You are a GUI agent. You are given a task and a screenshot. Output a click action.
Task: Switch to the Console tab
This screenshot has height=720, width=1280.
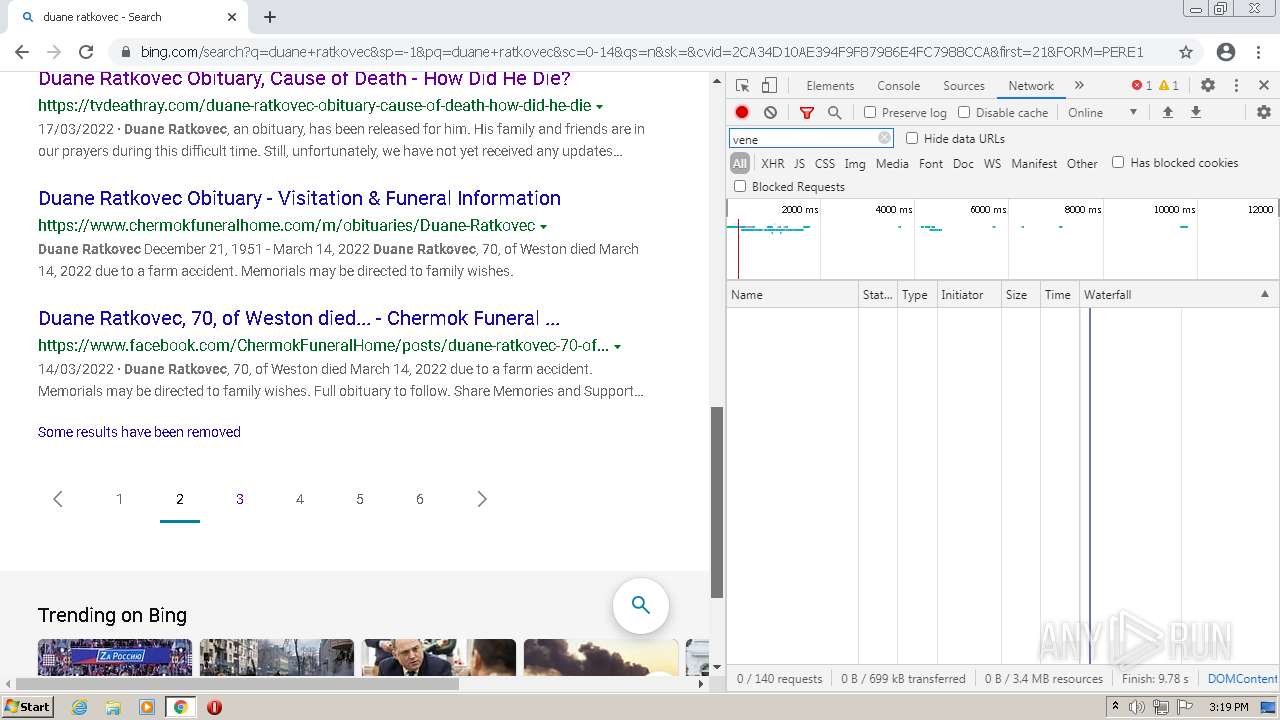pos(898,86)
